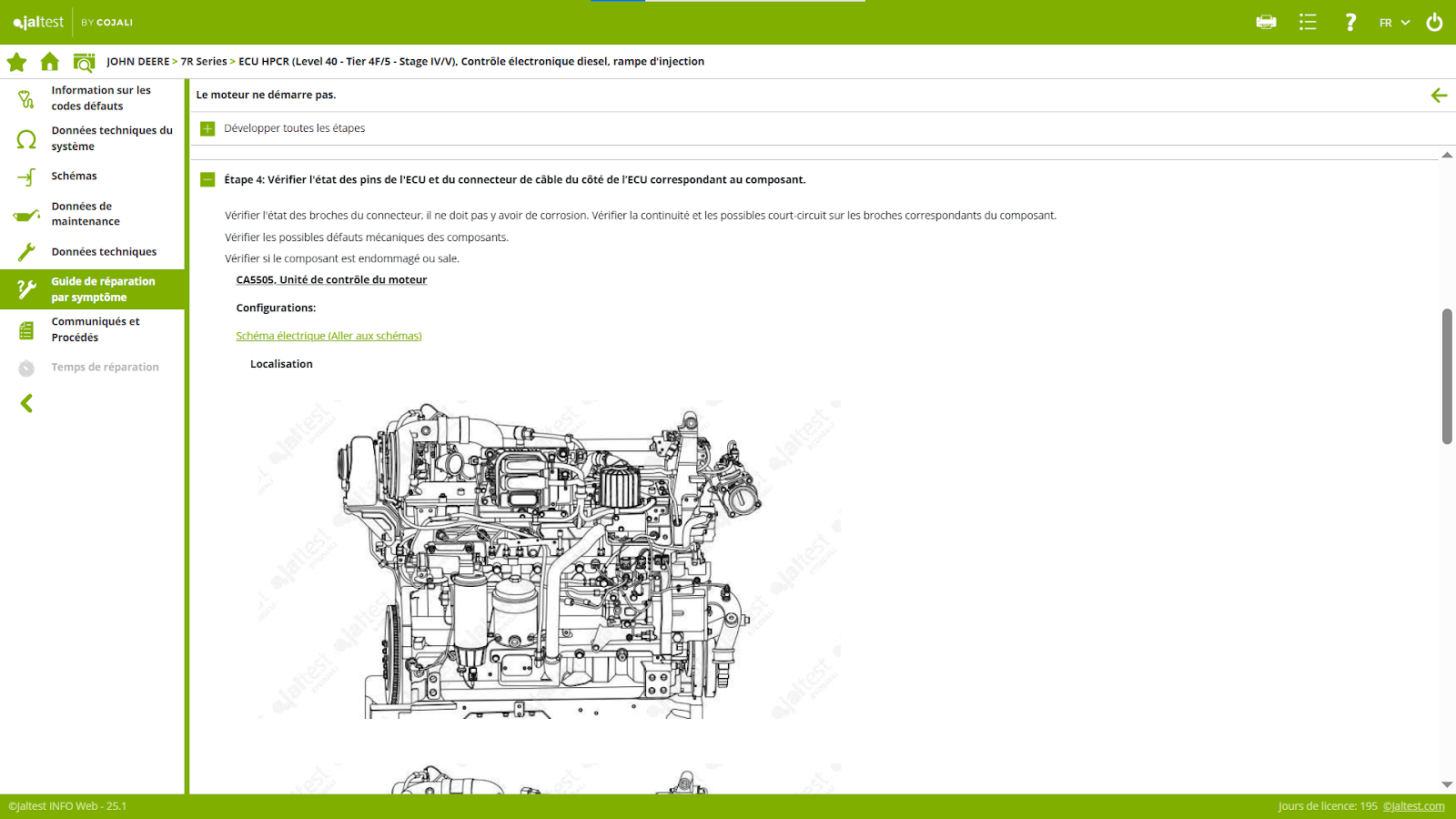Click the Configurations: label
Screen dimensions: 1456x819
276,308
